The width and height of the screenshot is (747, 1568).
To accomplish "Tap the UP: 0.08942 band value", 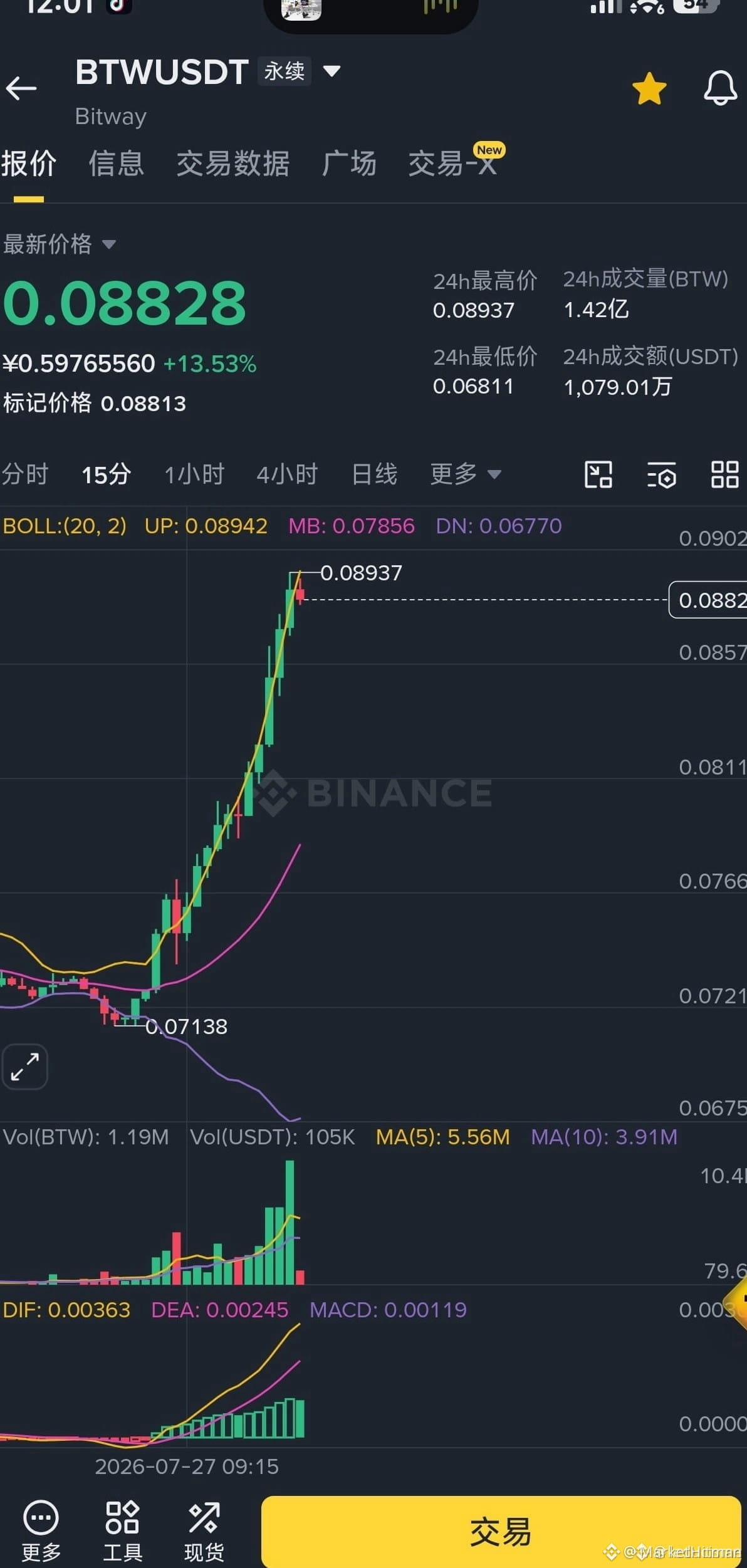I will (x=206, y=526).
